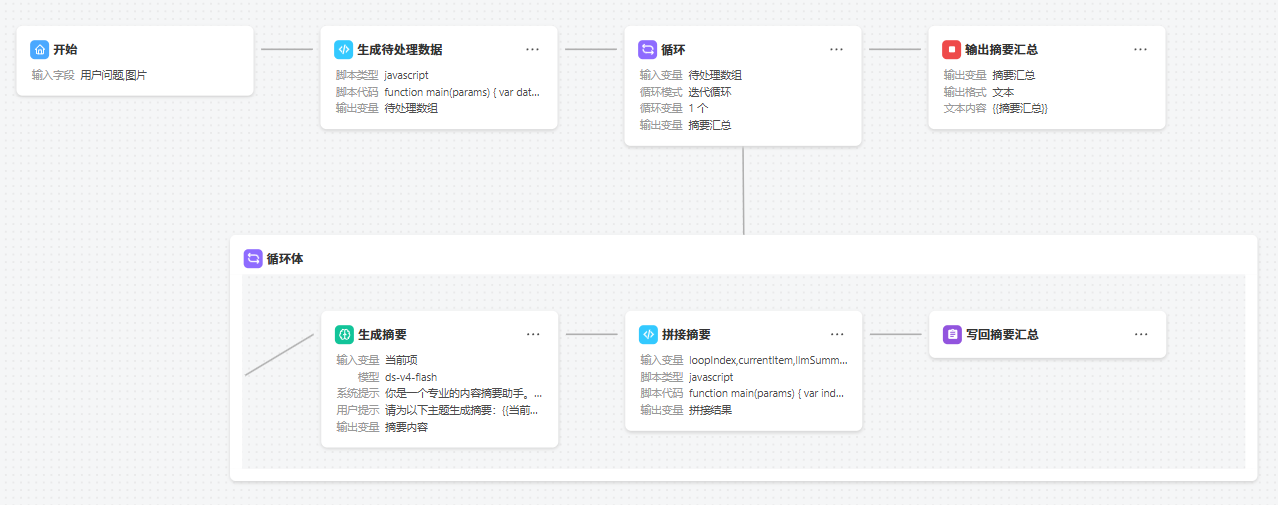The height and width of the screenshot is (505, 1278).
Task: Click 用户问题,图片 input field value
Action: [113, 75]
